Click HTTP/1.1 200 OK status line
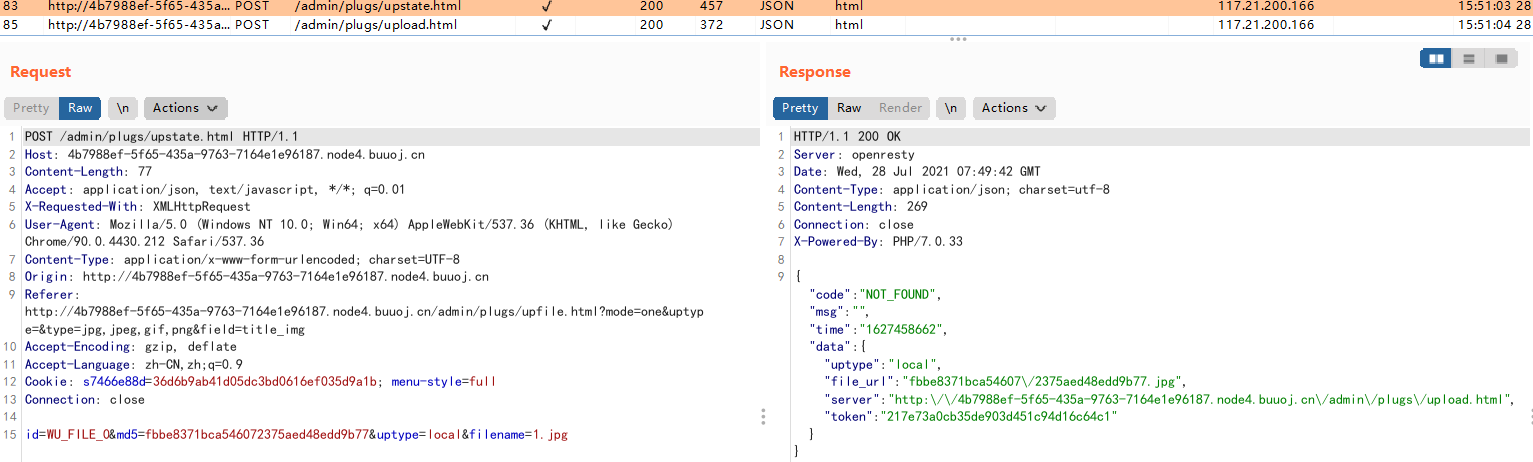This screenshot has height=462, width=1533. coord(847,137)
